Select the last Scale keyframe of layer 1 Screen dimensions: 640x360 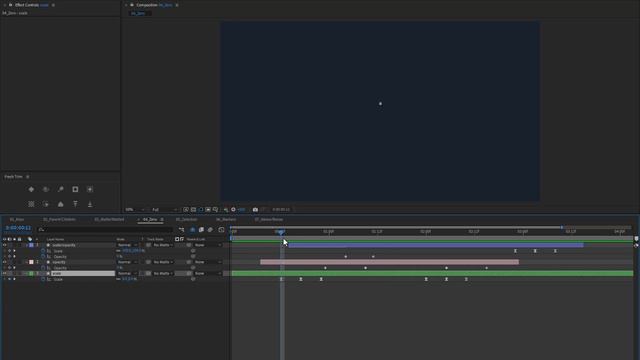555,251
